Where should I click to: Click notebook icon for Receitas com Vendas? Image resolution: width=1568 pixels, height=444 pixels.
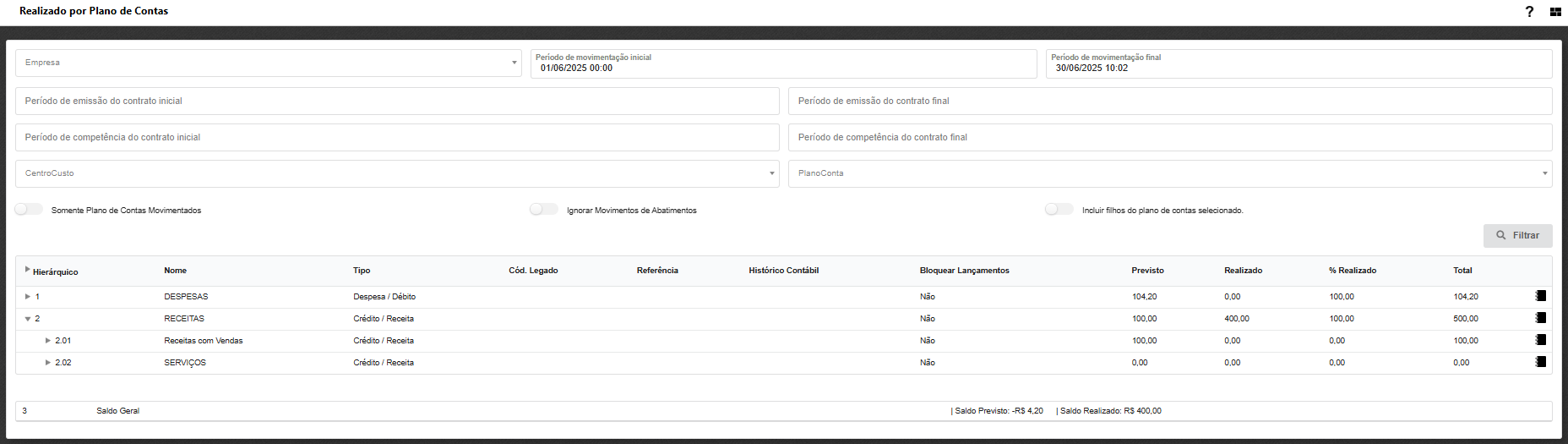tap(1541, 340)
